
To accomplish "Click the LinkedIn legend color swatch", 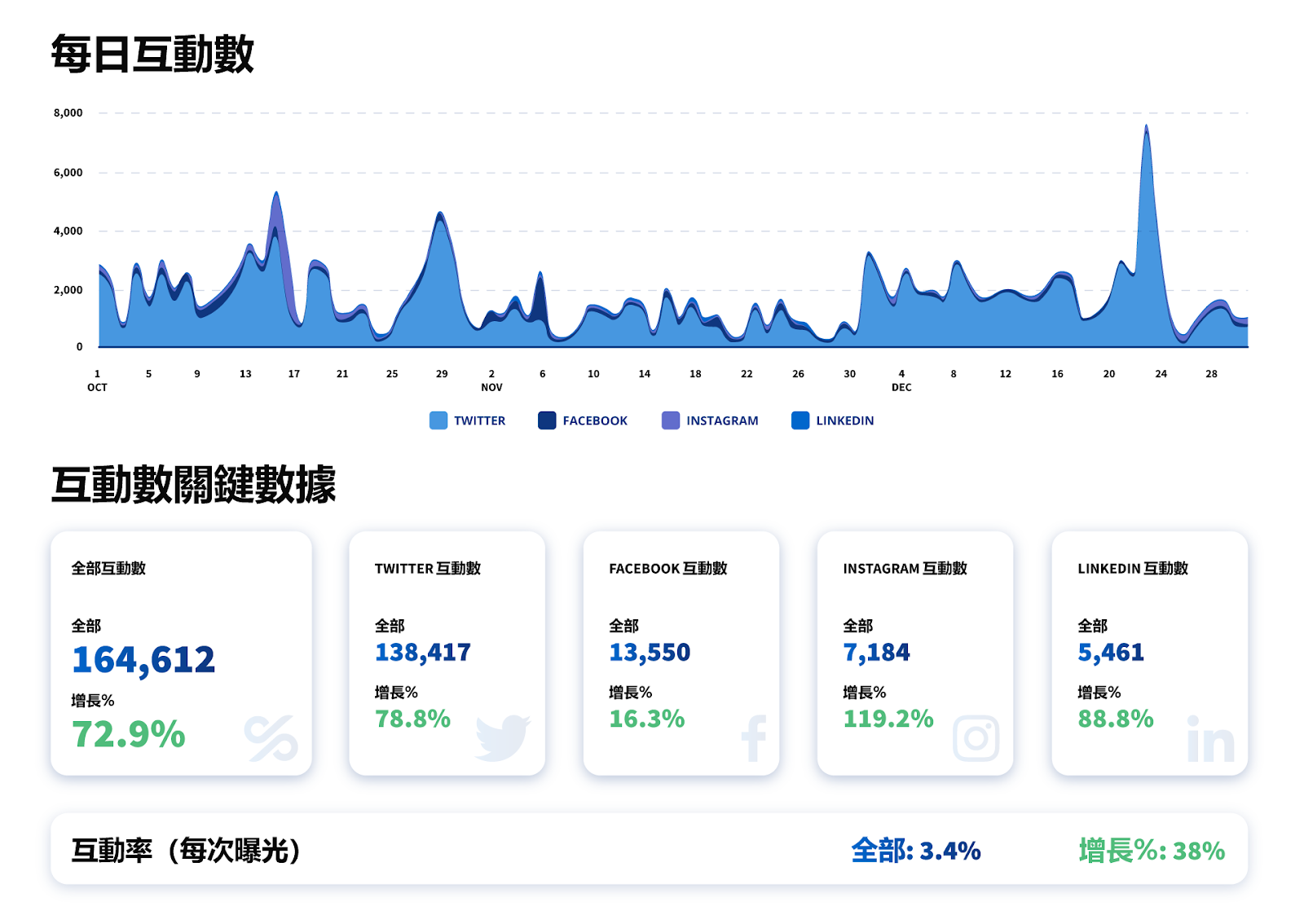I will click(800, 420).
